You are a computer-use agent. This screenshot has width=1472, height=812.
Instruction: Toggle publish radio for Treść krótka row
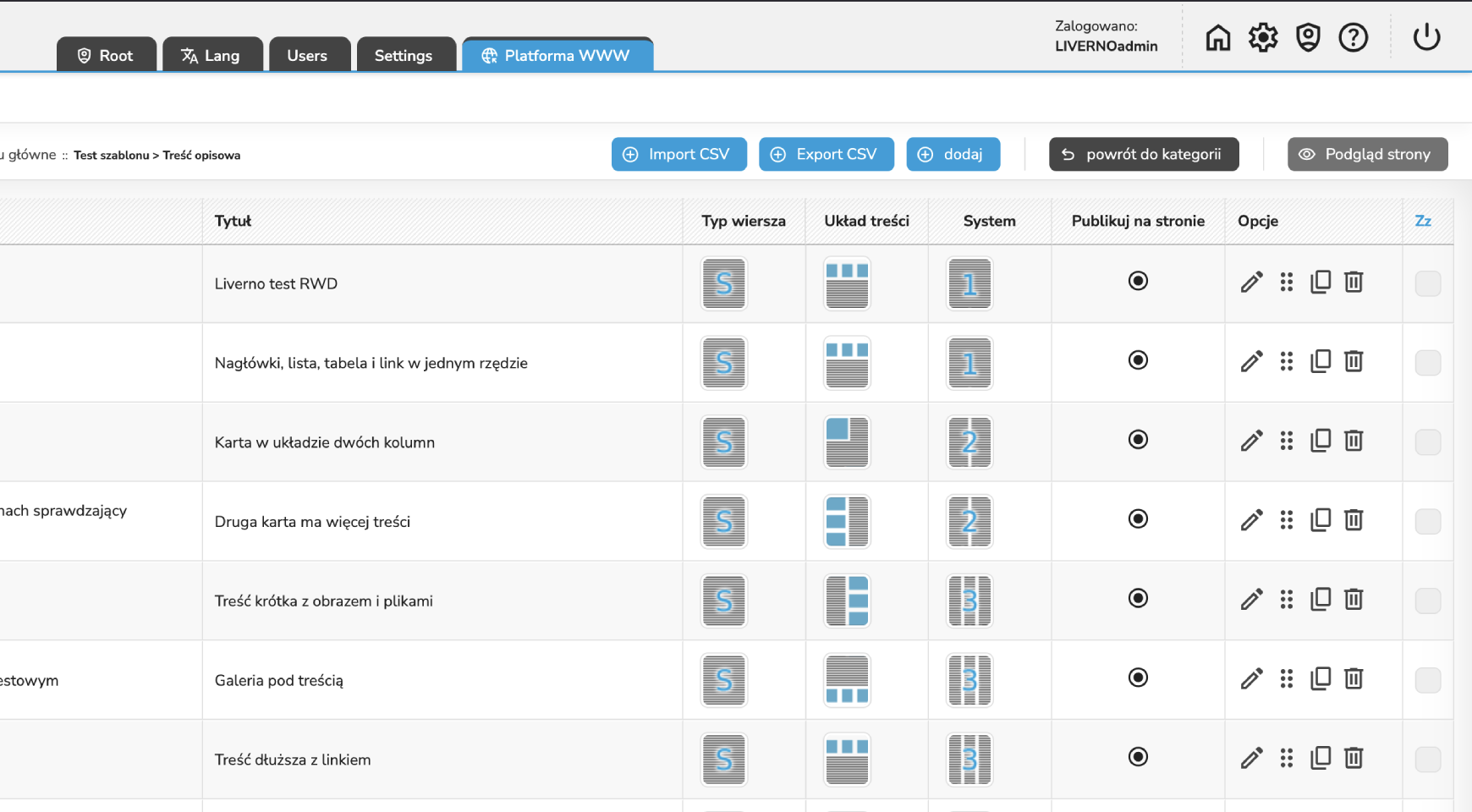click(1138, 598)
